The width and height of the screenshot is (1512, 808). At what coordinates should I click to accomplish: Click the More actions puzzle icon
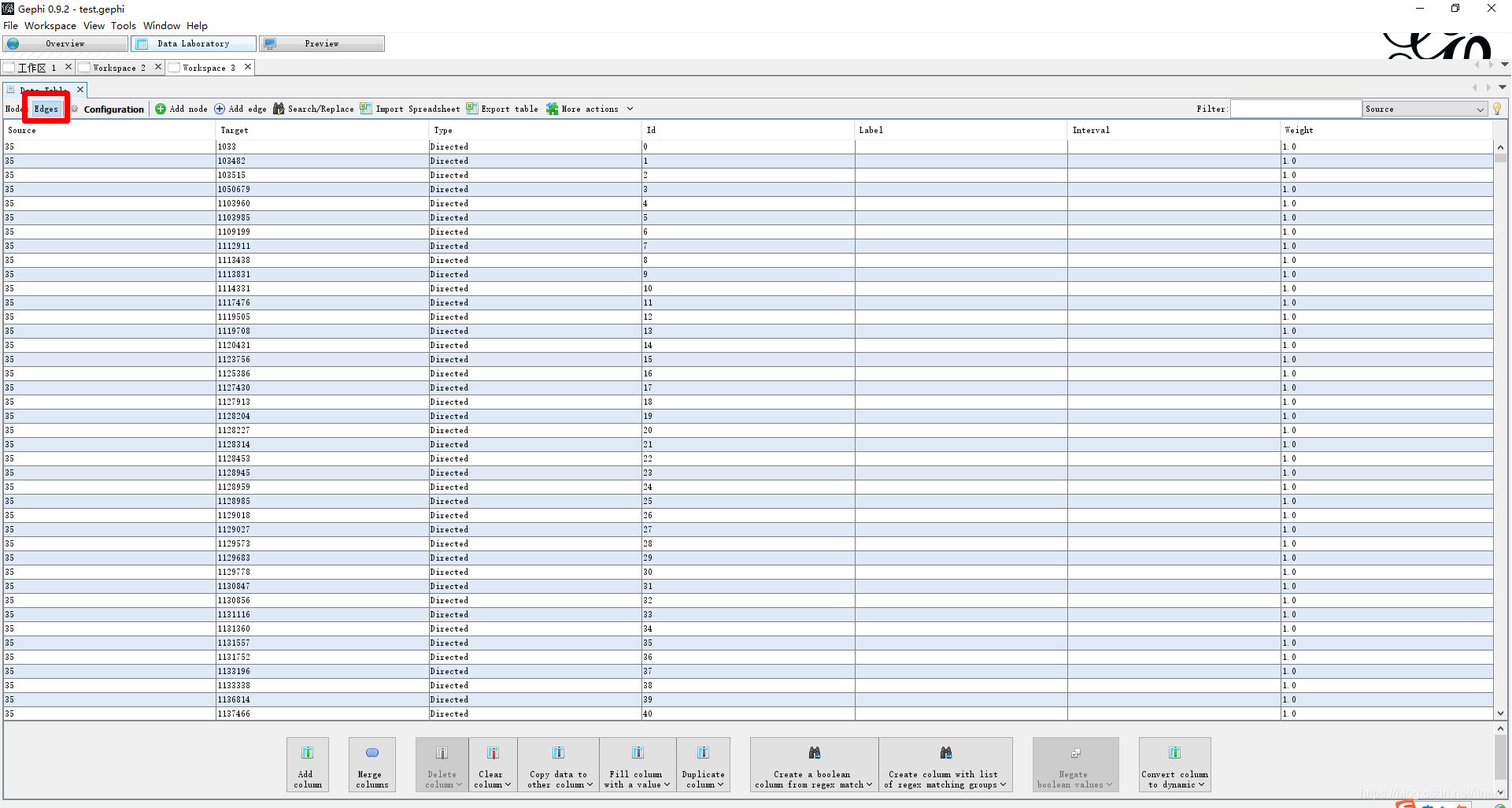[x=553, y=109]
